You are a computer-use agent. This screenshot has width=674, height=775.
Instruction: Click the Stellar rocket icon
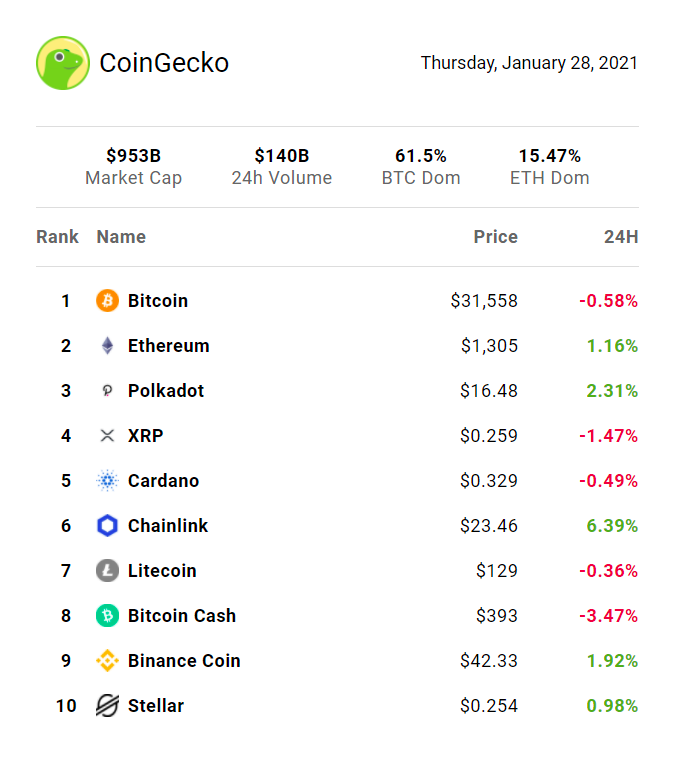pos(107,706)
